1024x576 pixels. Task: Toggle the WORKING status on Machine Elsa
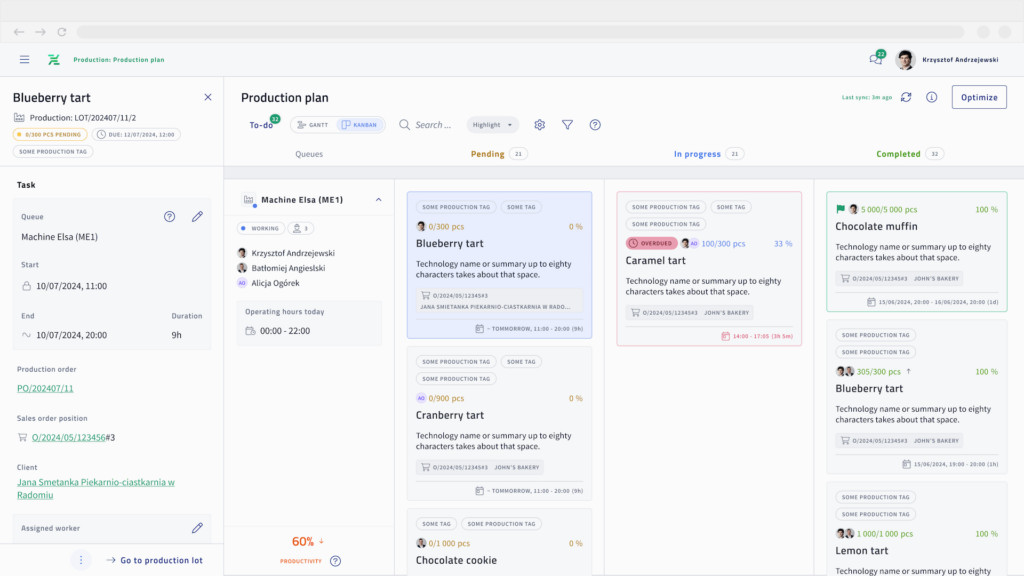[261, 228]
